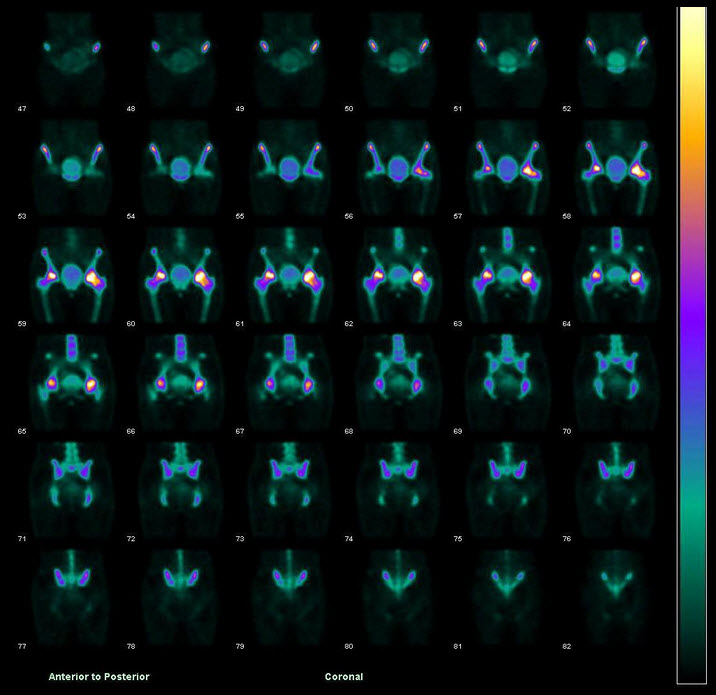
Task: Select coronal slice 47 thumbnail
Action: point(70,60)
